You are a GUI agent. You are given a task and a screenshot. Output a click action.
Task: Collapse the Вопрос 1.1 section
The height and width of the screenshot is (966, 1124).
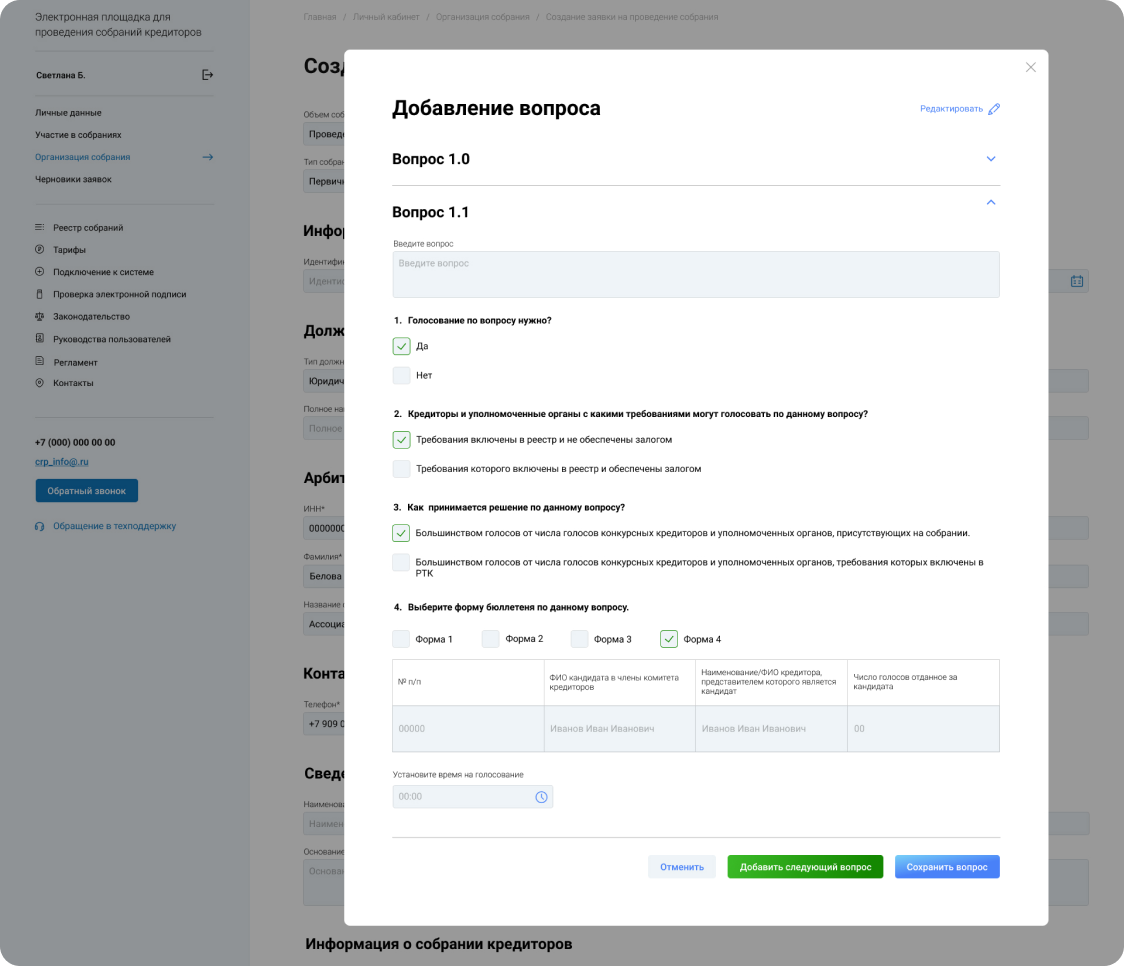(x=991, y=203)
